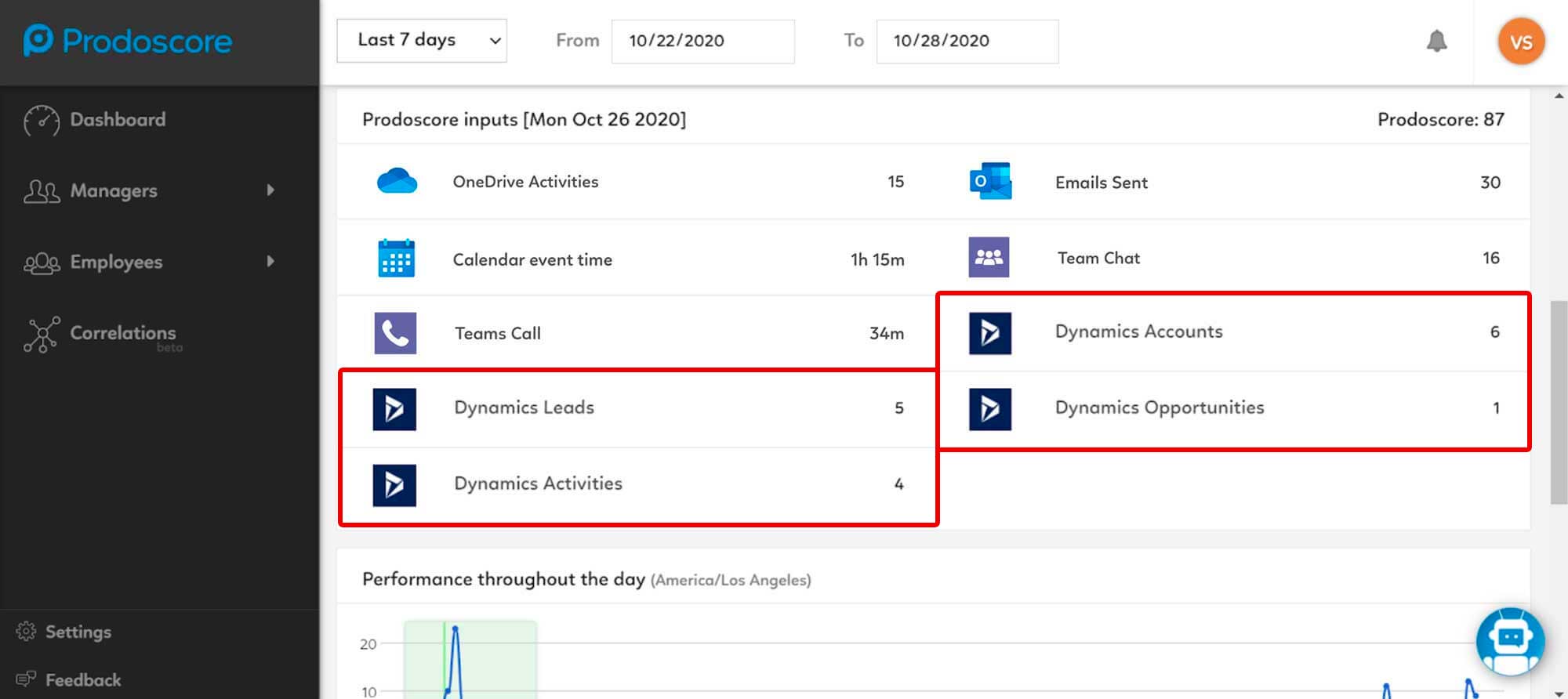
Task: Click the Team Chat count 16
Action: click(1491, 258)
